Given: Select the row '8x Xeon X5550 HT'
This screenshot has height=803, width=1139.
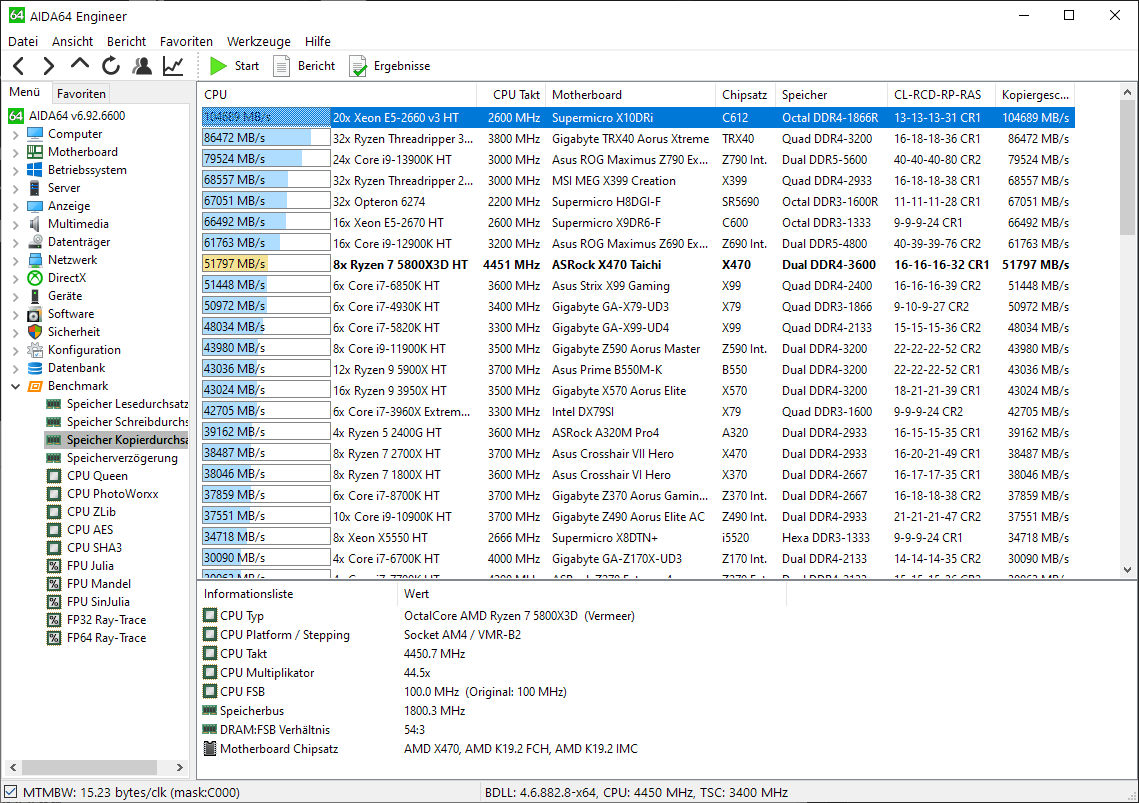Looking at the screenshot, I should 639,538.
